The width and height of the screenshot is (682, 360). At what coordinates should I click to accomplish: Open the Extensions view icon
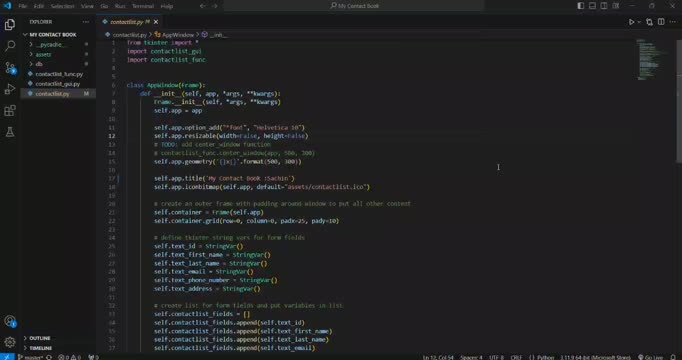click(10, 110)
